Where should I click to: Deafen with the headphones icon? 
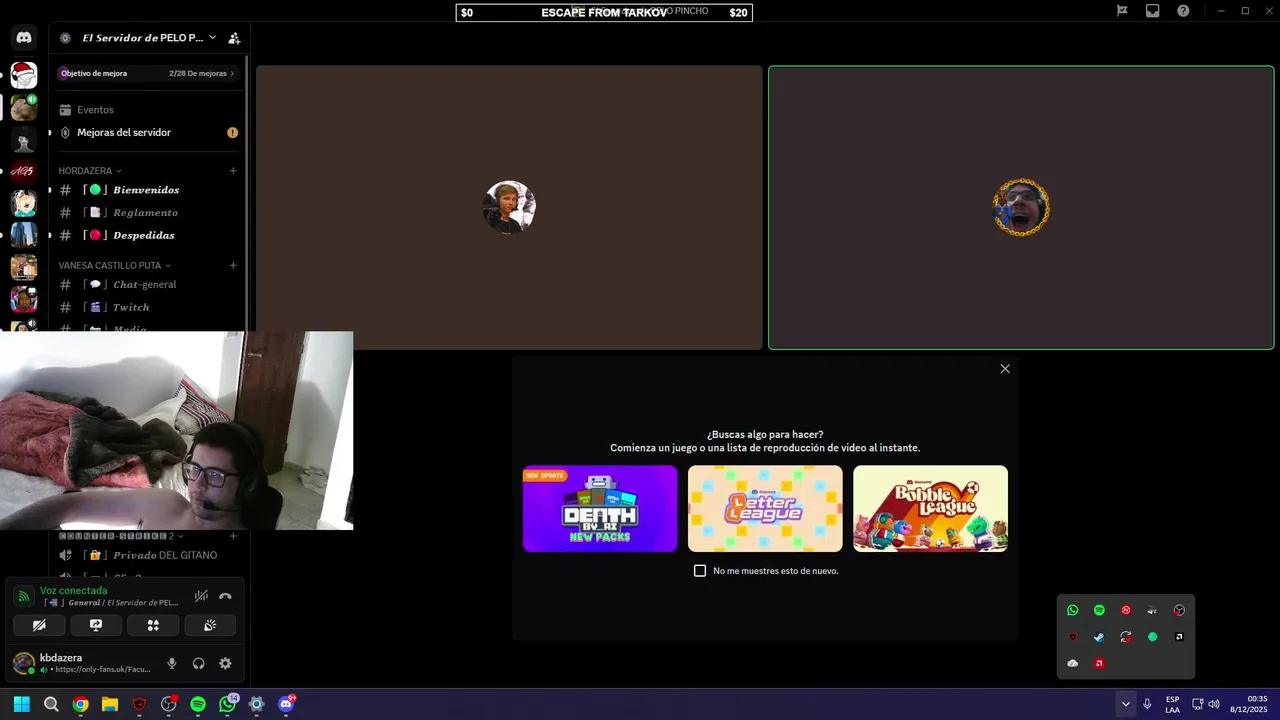click(198, 663)
